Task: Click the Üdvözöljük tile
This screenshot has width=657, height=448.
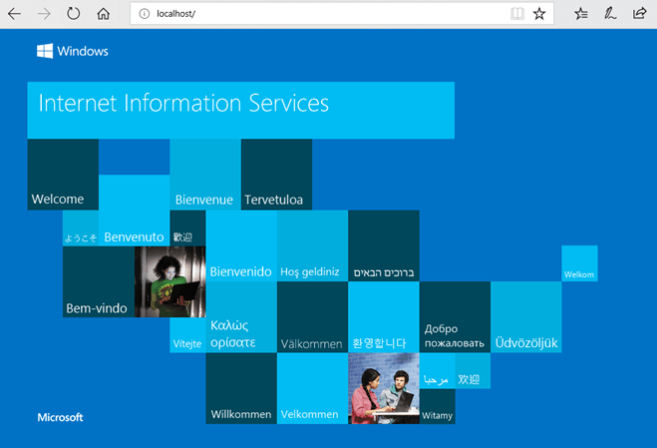Action: coord(526,317)
